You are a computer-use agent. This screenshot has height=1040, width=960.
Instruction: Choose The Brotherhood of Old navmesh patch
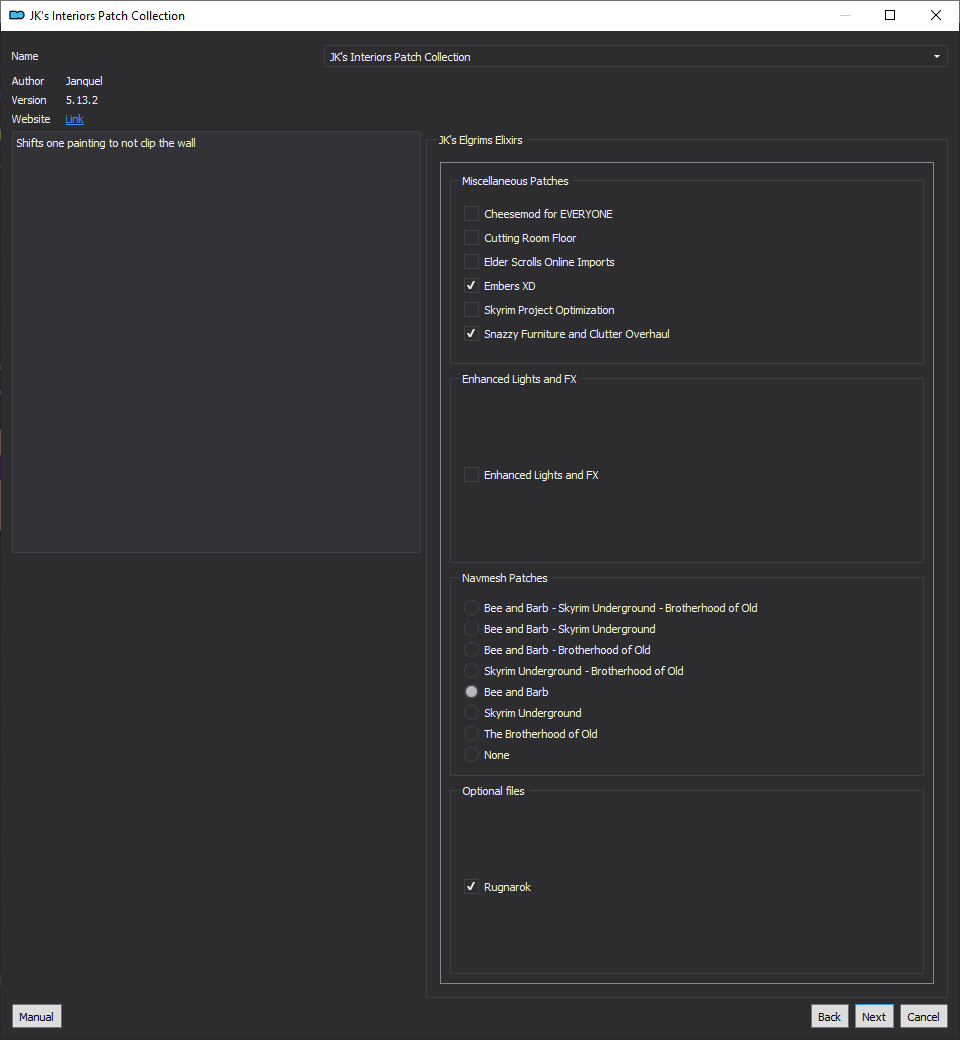click(x=471, y=734)
